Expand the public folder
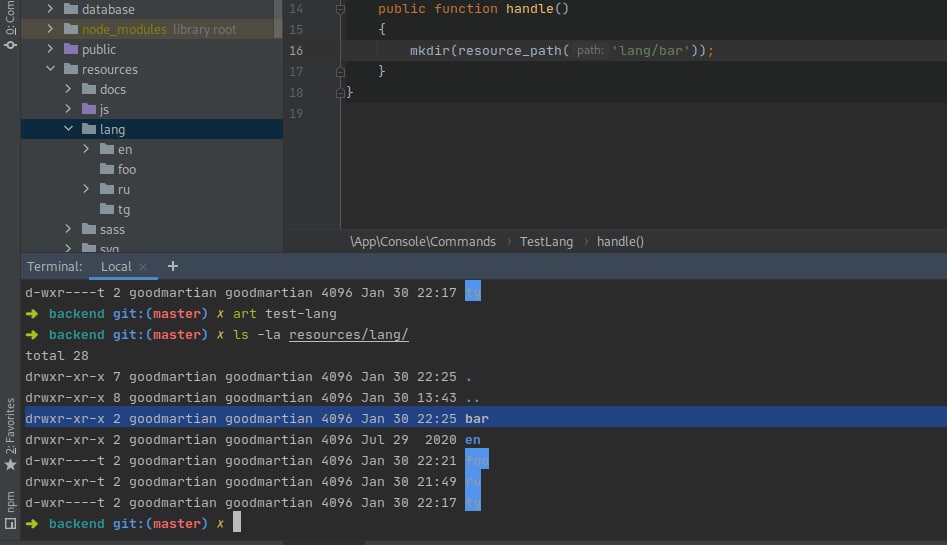The height and width of the screenshot is (545, 947). pyautogui.click(x=50, y=49)
